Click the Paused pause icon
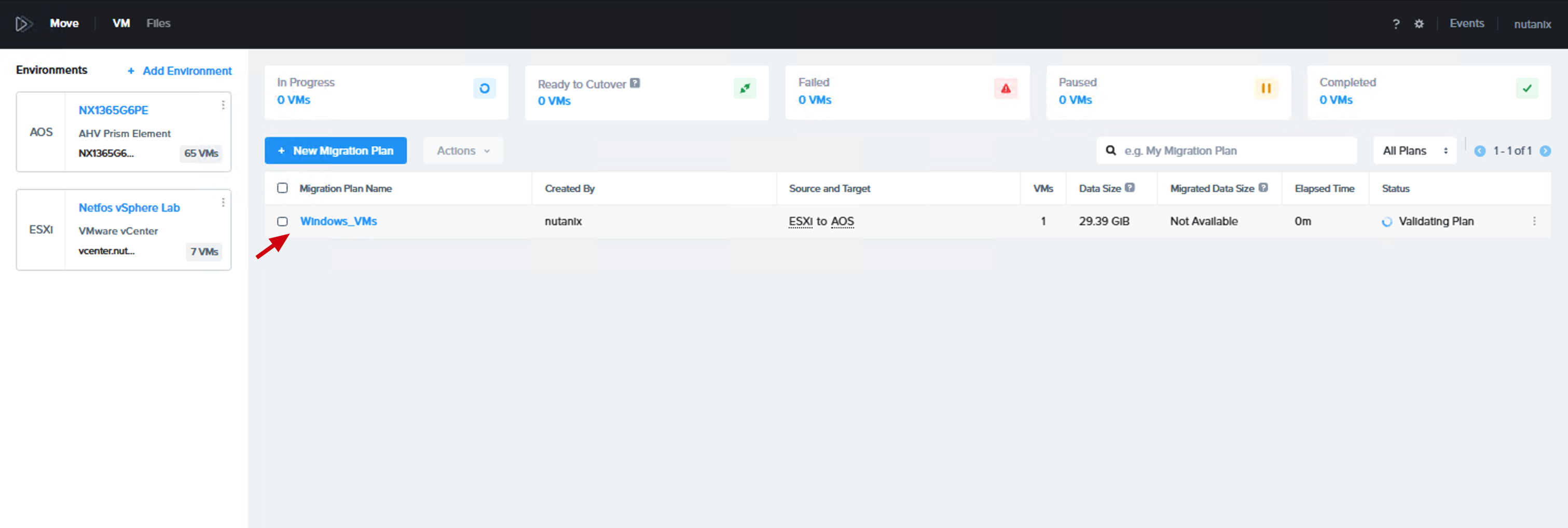This screenshot has width=1568, height=528. (1266, 89)
